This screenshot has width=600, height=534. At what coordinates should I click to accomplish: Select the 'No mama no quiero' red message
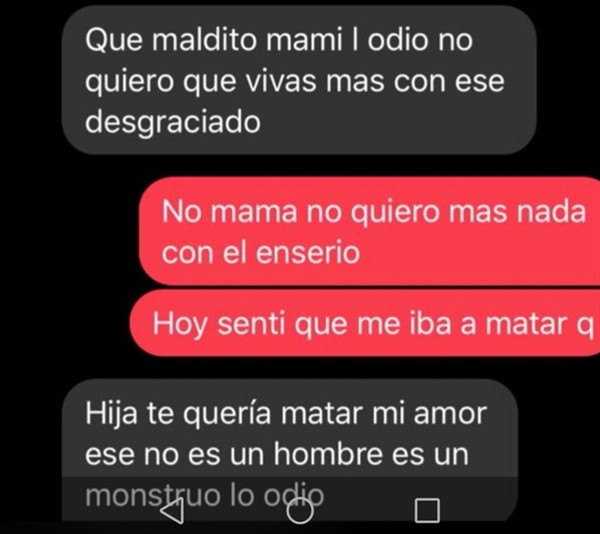(369, 231)
